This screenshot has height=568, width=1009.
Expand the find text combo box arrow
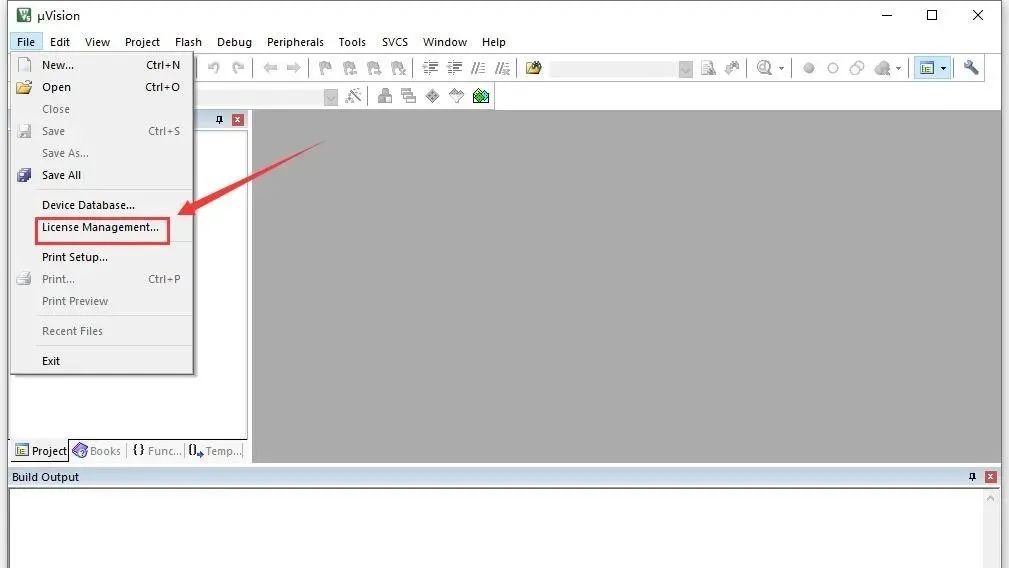click(686, 69)
